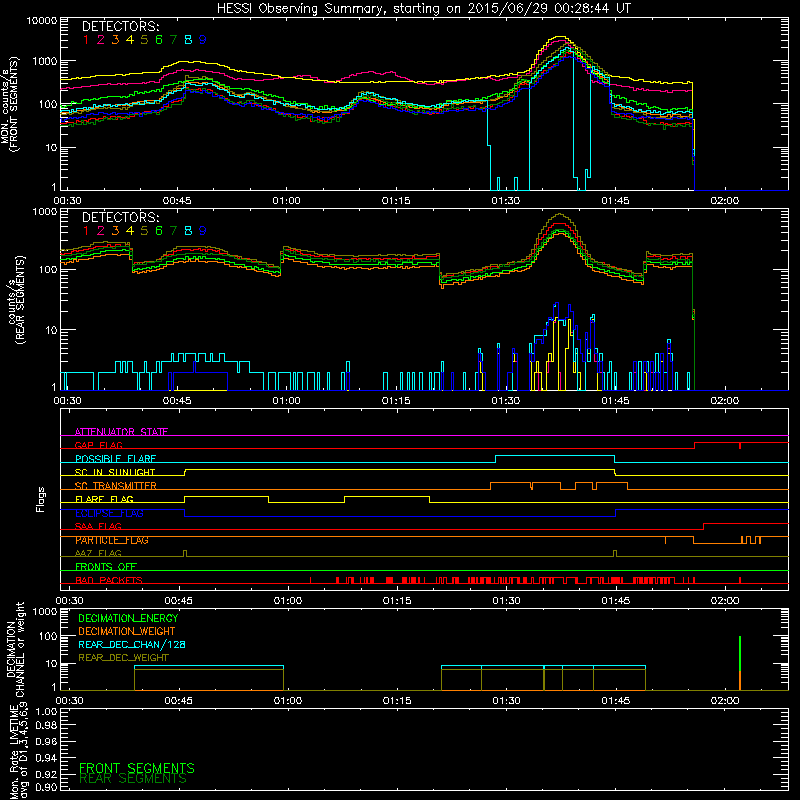Click the 10000 y-axis label on front plot
Viewport: 800px width, 800px height.
click(42, 21)
